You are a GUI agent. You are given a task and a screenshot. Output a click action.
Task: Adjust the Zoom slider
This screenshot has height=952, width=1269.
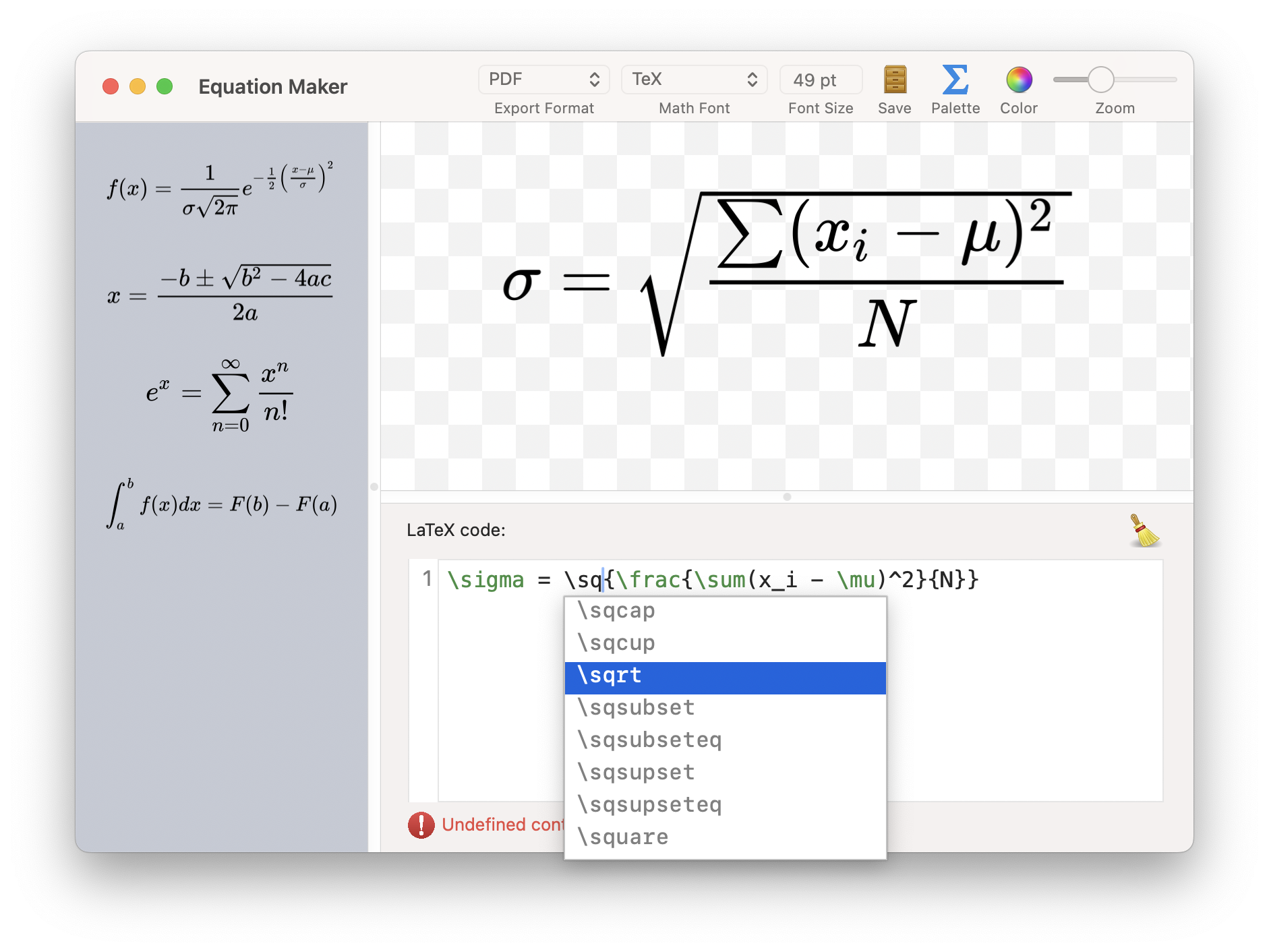click(x=1102, y=80)
